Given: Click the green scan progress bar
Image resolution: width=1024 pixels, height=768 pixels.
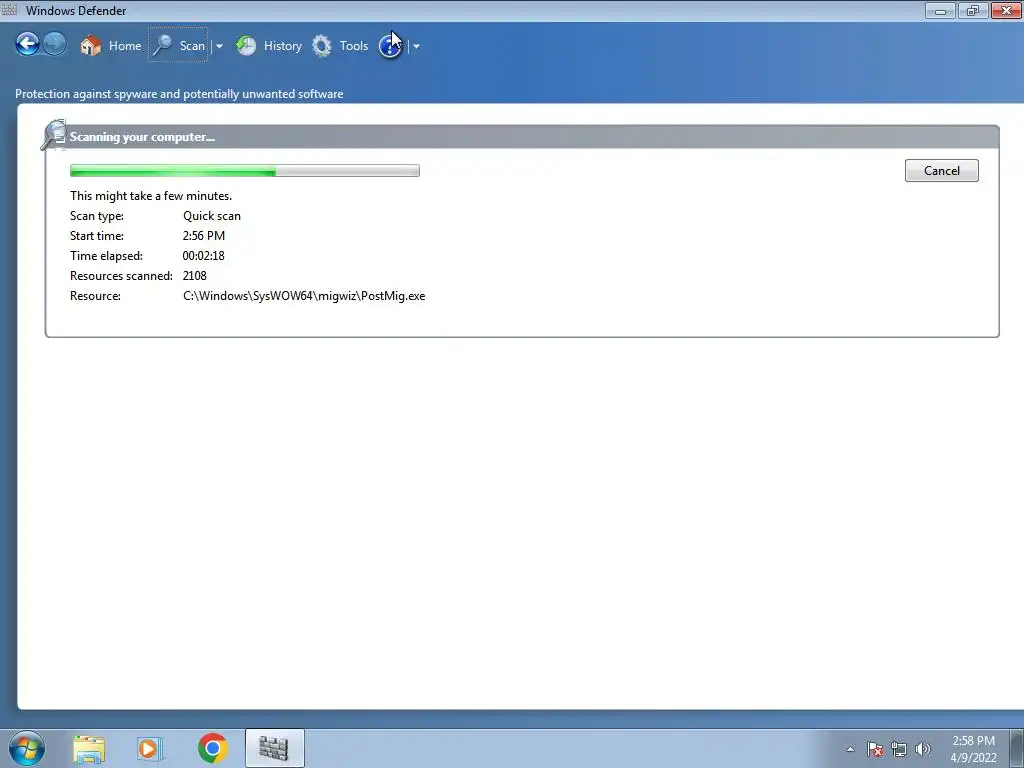Looking at the screenshot, I should tap(244, 171).
